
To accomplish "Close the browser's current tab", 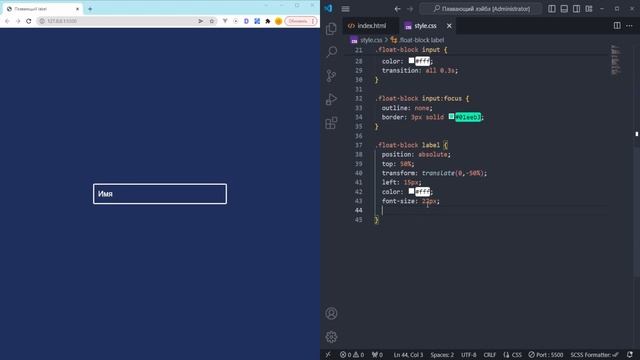I will [77, 9].
